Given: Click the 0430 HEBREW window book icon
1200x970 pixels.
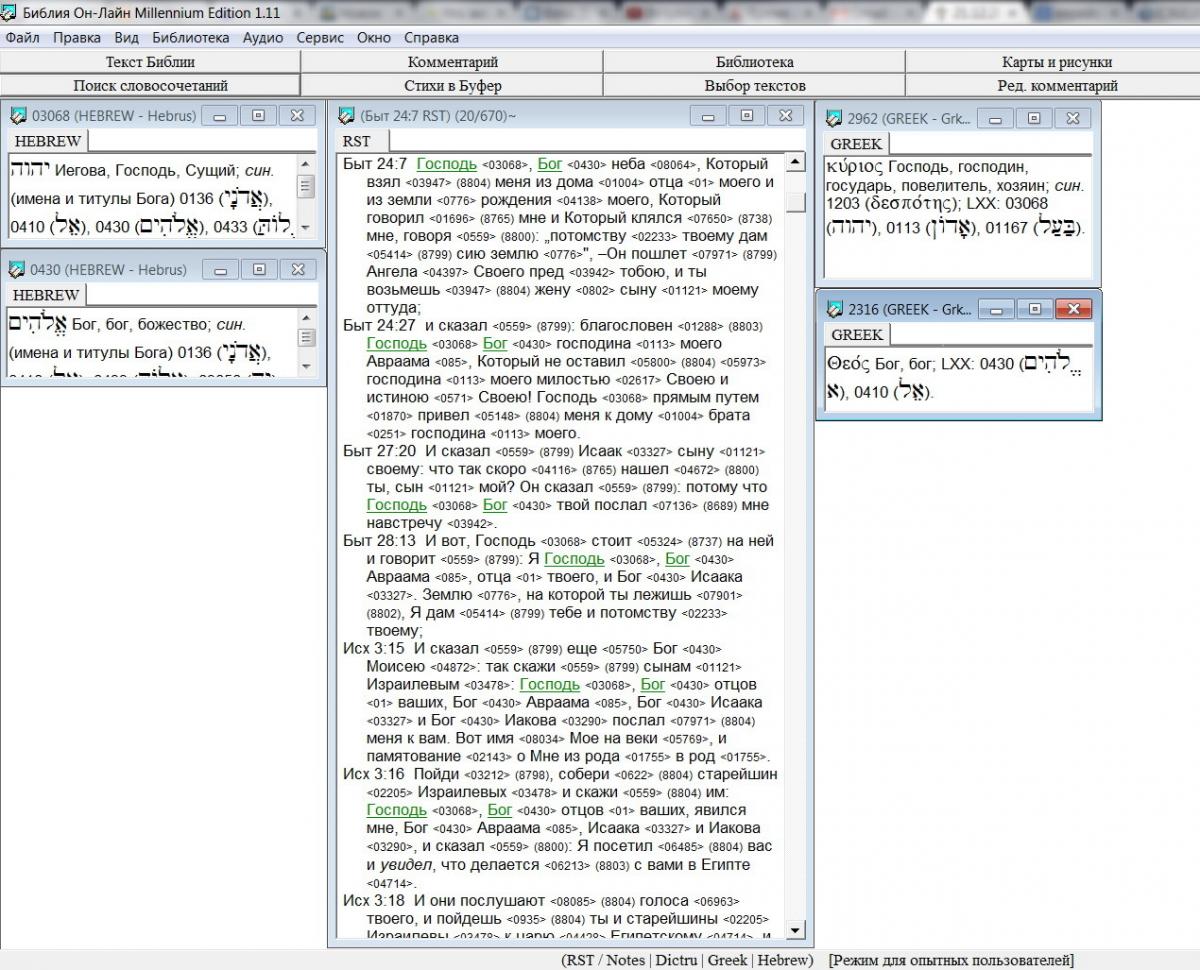Looking at the screenshot, I should click(17, 270).
